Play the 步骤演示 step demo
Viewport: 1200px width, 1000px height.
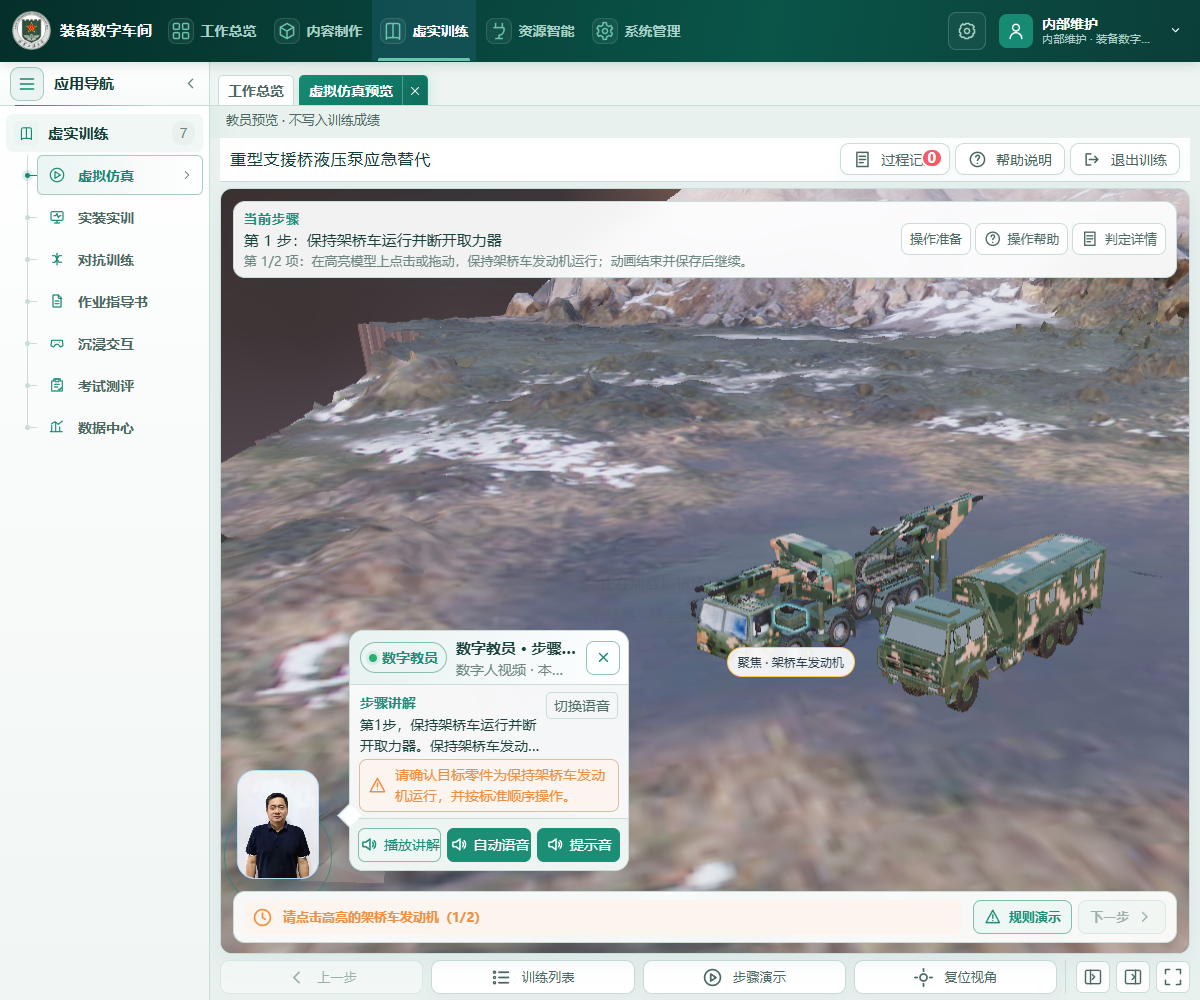[x=744, y=977]
